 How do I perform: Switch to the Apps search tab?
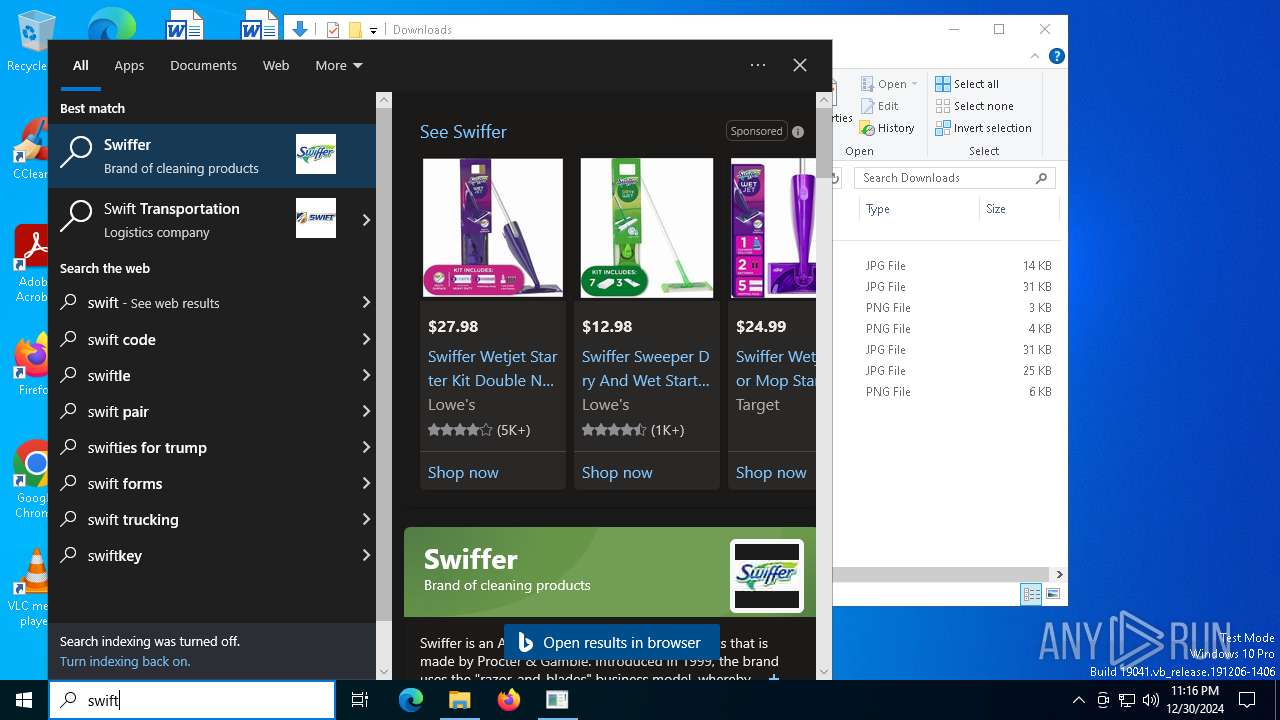pos(129,66)
